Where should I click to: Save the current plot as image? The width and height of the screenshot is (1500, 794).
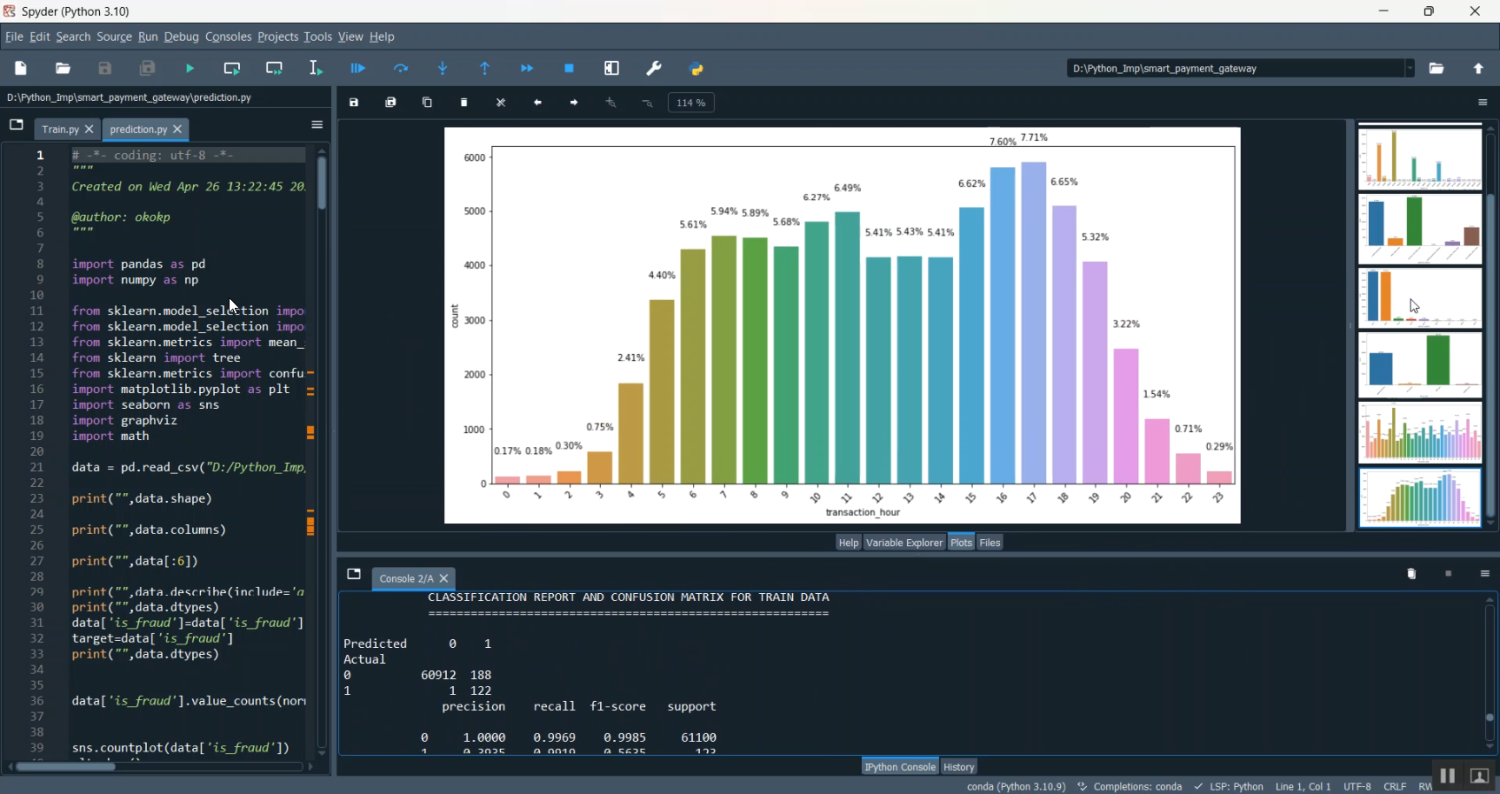point(353,101)
